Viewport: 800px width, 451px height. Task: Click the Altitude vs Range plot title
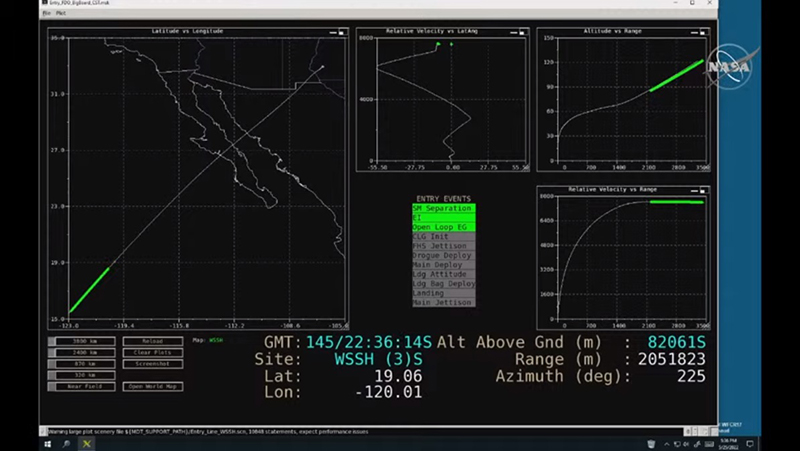pos(612,31)
